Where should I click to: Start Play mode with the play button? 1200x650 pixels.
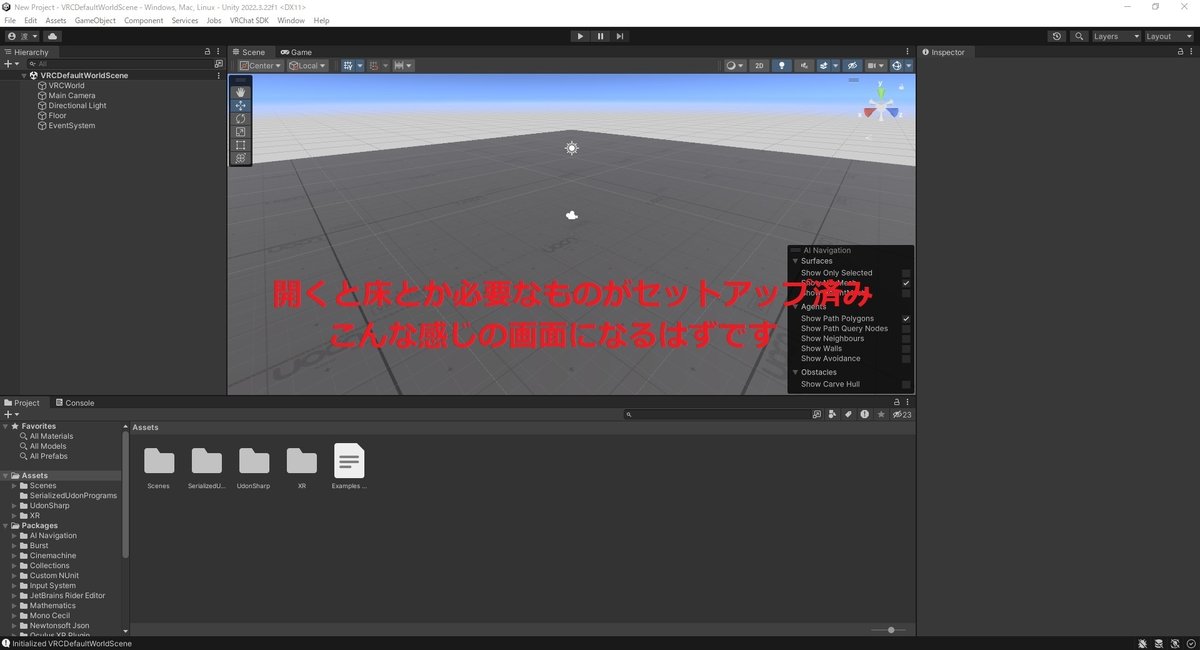click(x=580, y=36)
